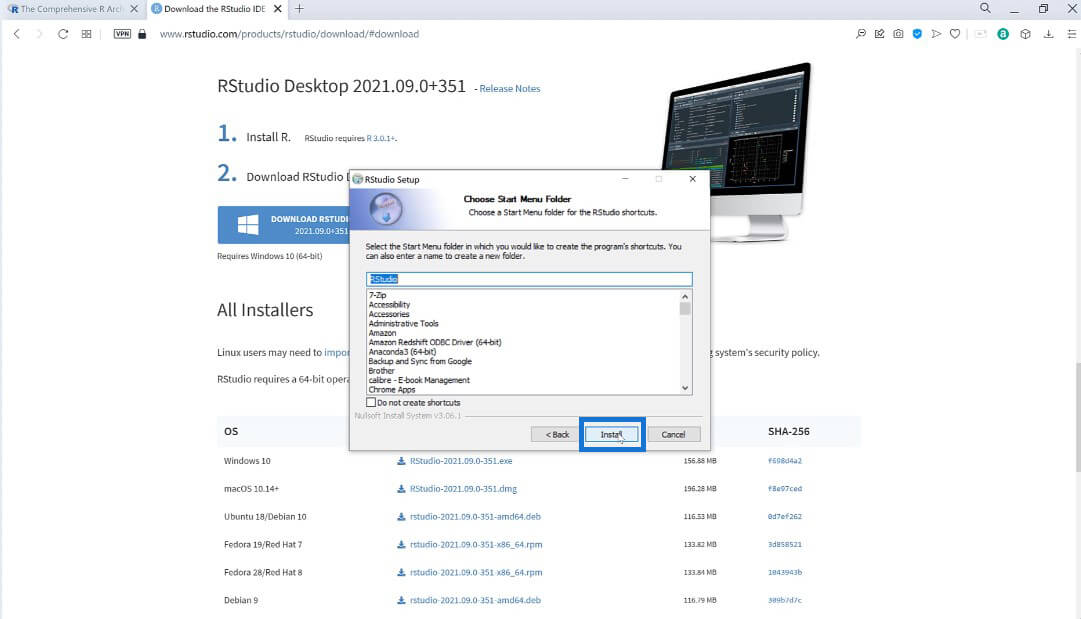Go forward with the browser forward arrow
The width and height of the screenshot is (1081, 619).
[x=39, y=34]
